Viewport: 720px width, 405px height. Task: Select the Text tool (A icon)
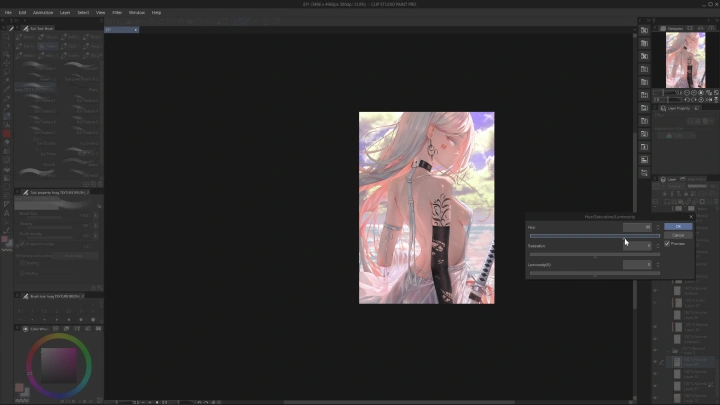pos(6,213)
